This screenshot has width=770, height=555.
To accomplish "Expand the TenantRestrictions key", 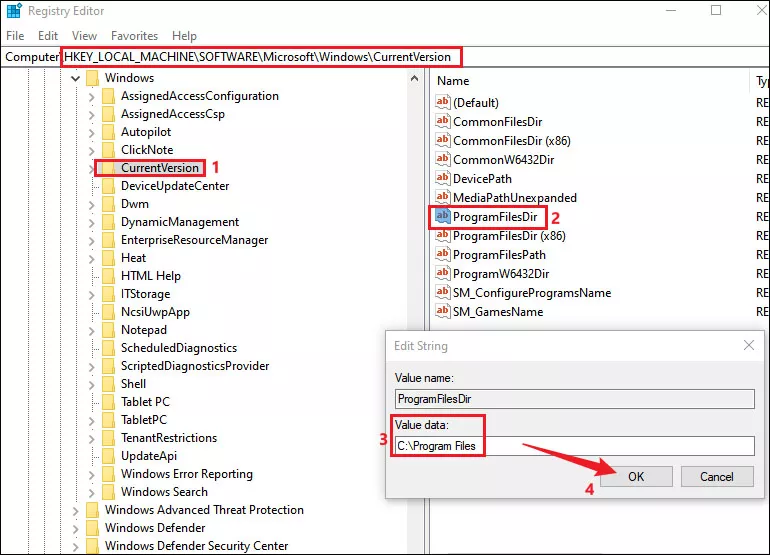I will (x=91, y=439).
